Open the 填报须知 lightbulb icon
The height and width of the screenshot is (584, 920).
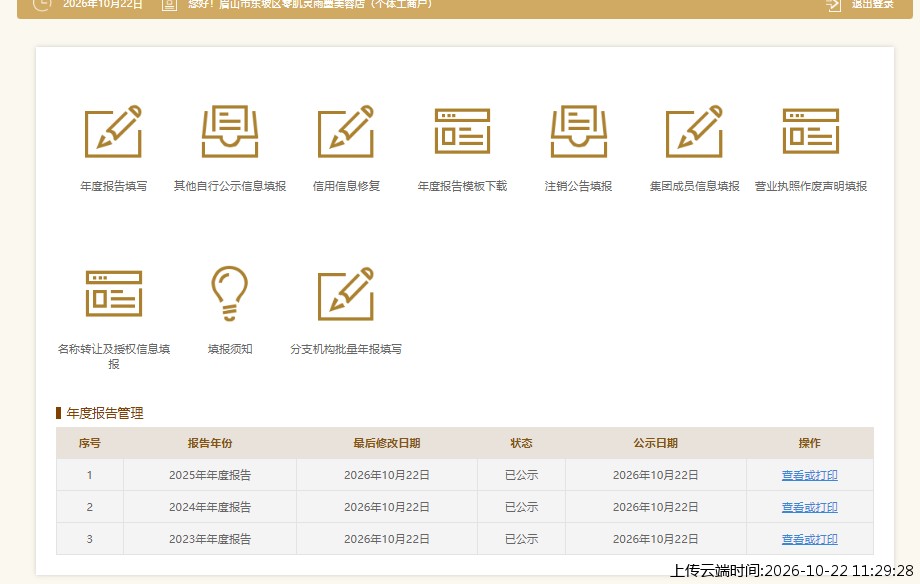coord(229,293)
